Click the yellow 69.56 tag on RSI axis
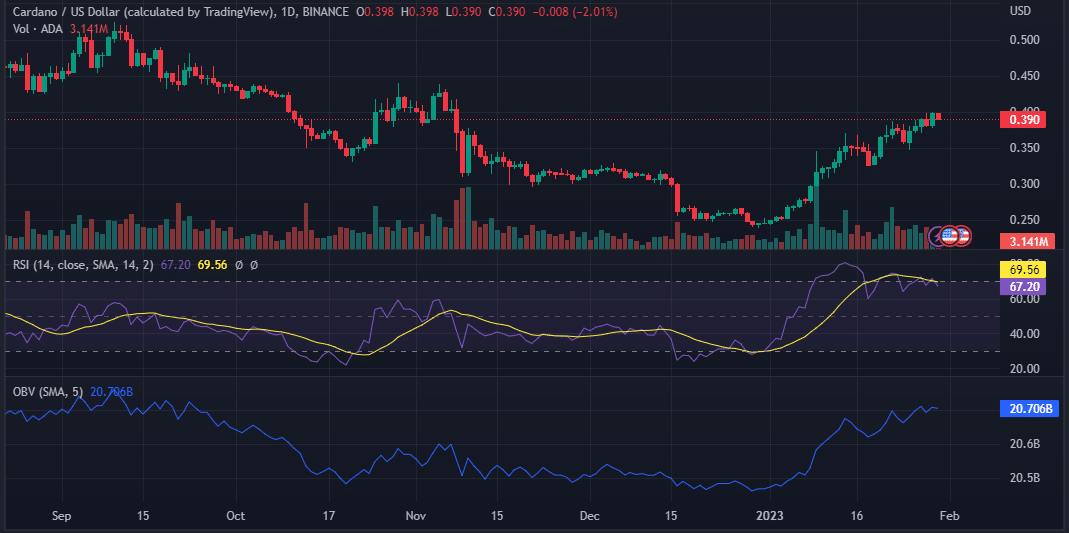This screenshot has height=533, width=1069. (1022, 269)
